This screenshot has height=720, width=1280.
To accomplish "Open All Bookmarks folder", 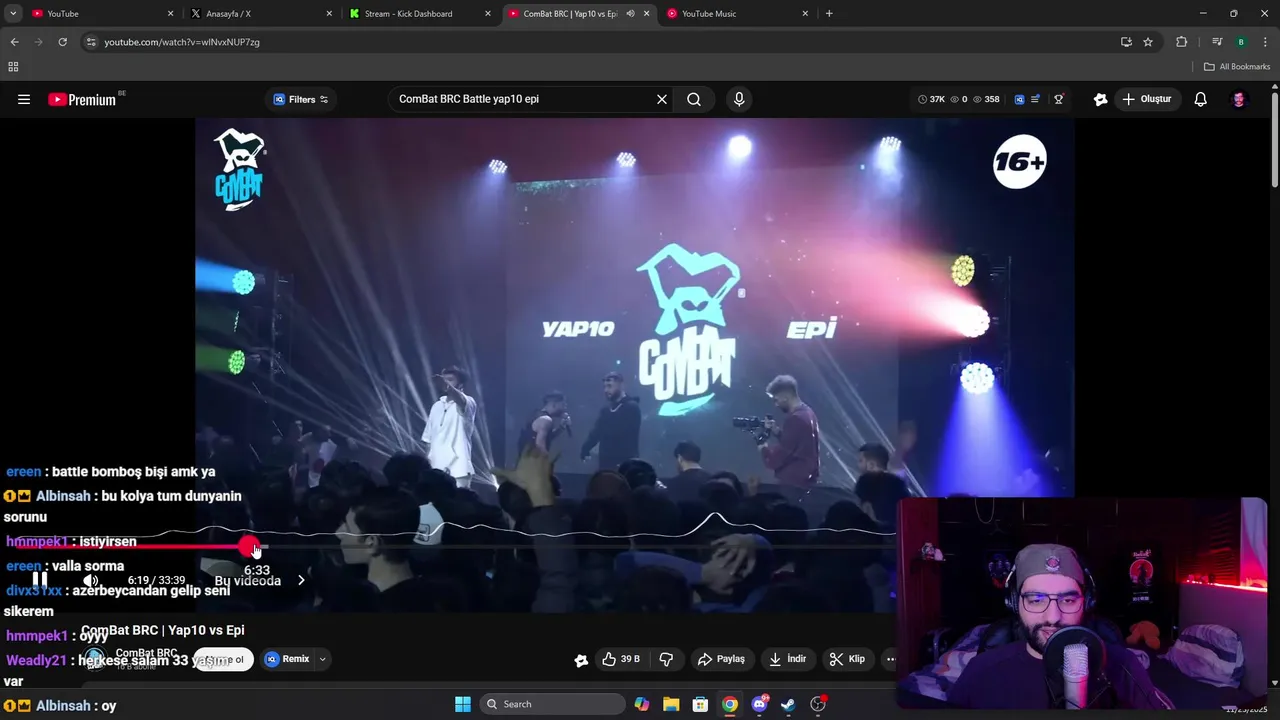I will tap(1237, 67).
